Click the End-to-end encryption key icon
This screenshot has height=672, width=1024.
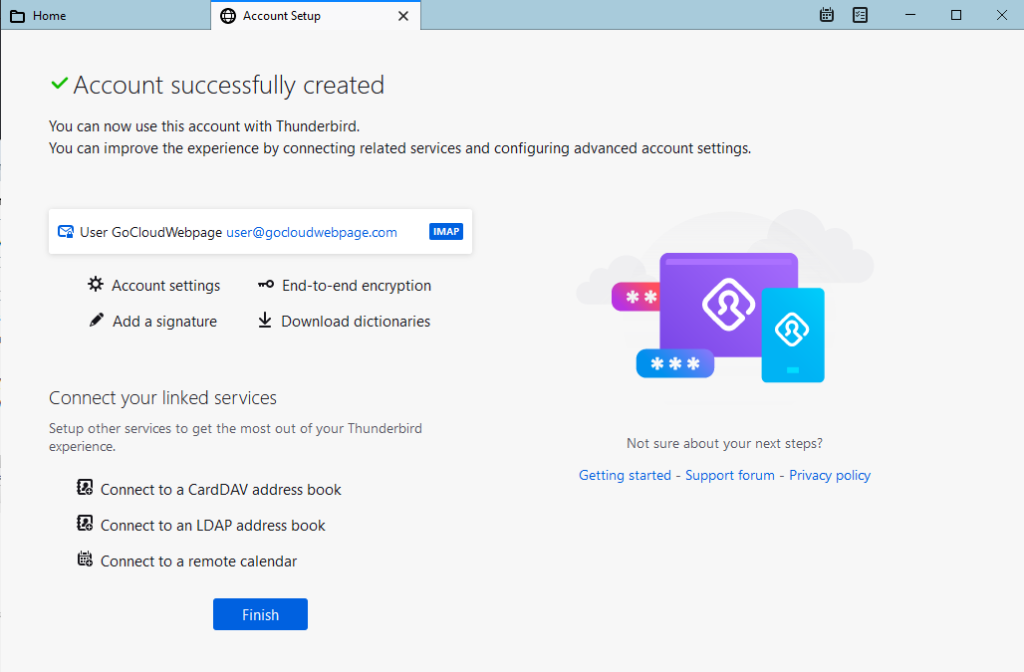(x=265, y=285)
